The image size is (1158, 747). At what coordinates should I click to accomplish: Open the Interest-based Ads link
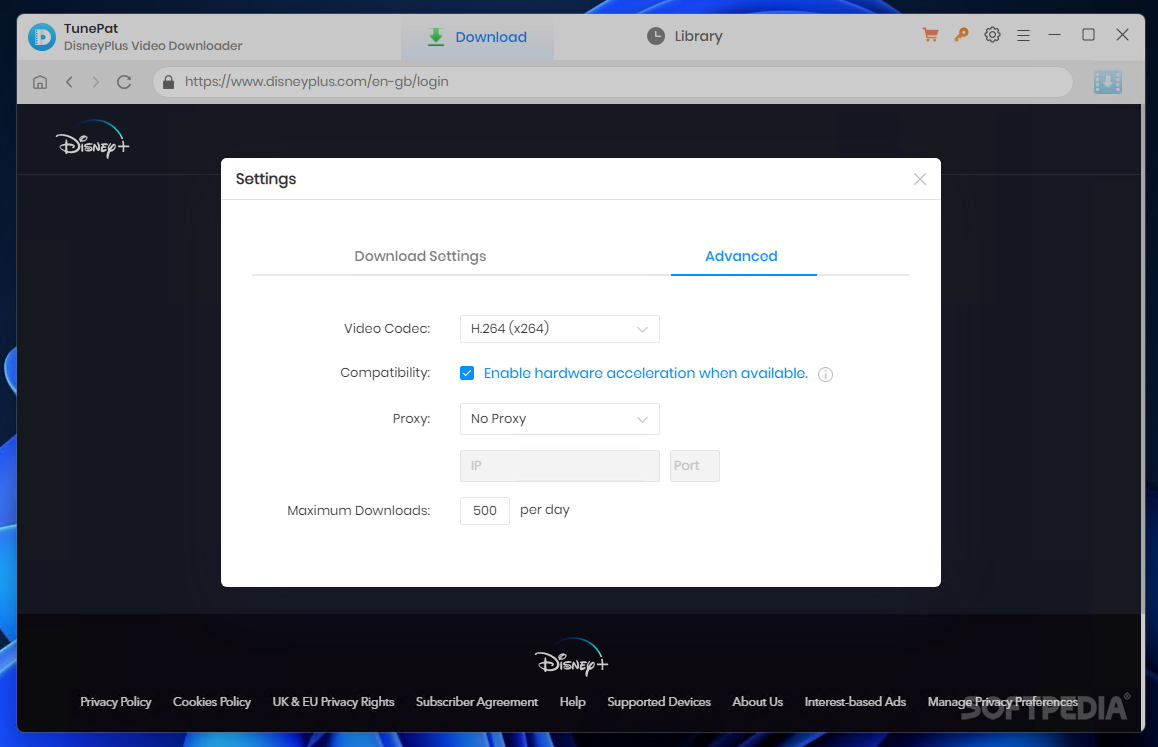[x=855, y=702]
